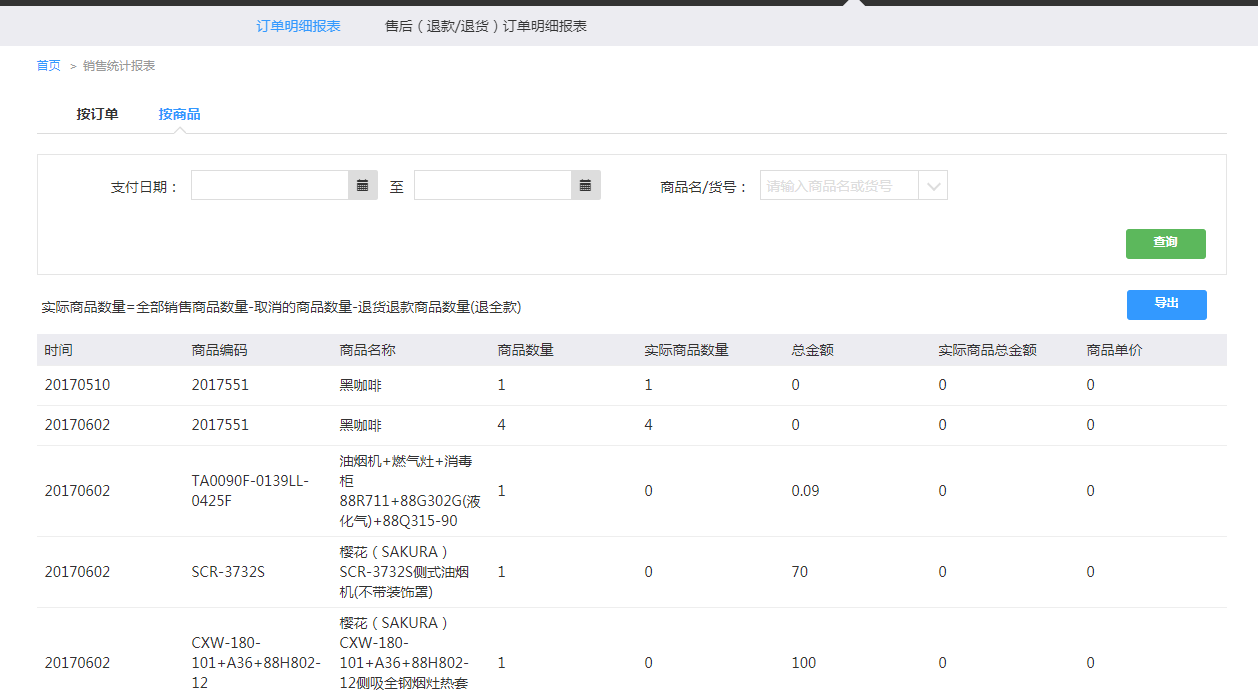
Task: Click the 时间 column header
Action: pyautogui.click(x=59, y=350)
